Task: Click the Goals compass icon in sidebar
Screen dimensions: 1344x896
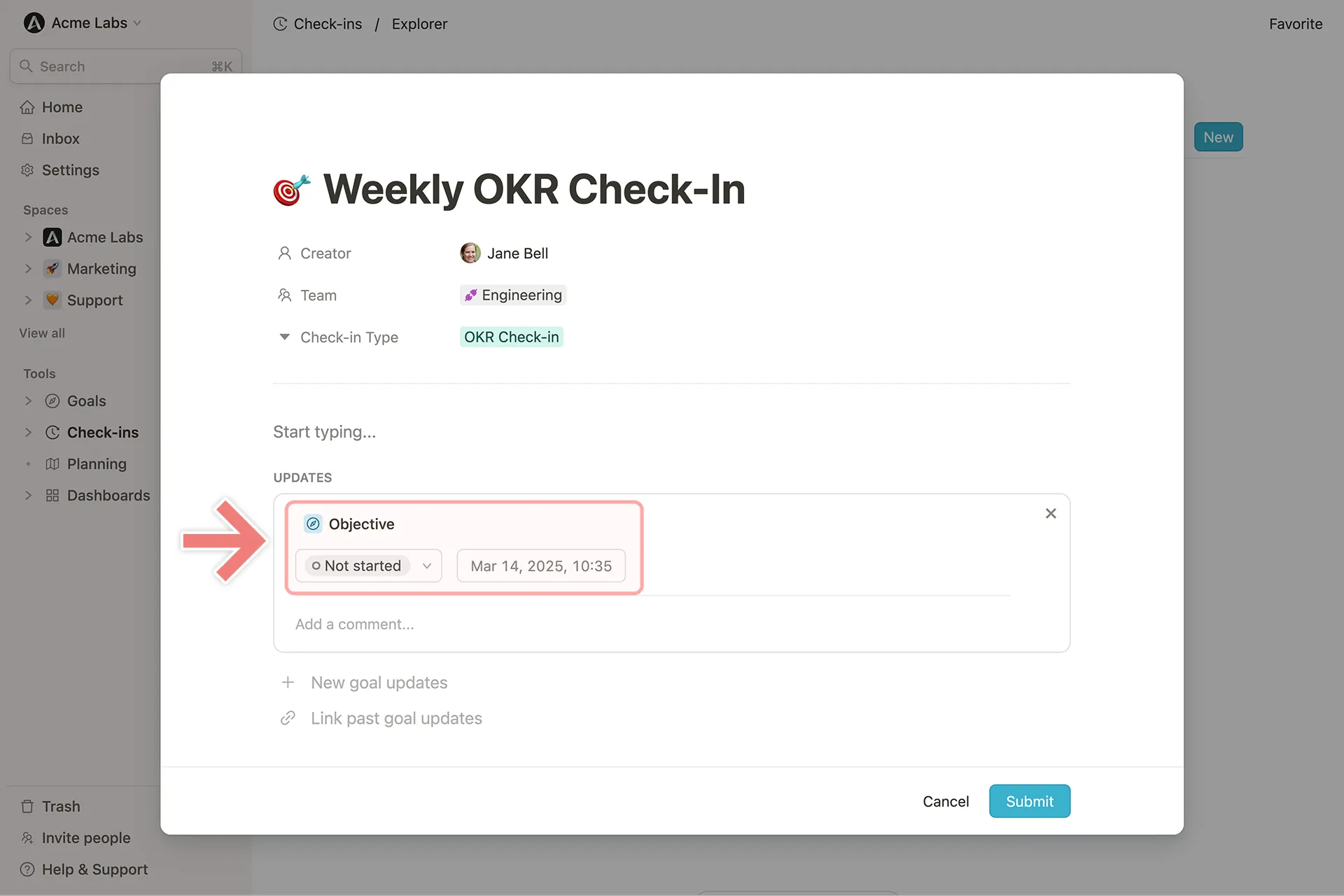Action: (52, 401)
